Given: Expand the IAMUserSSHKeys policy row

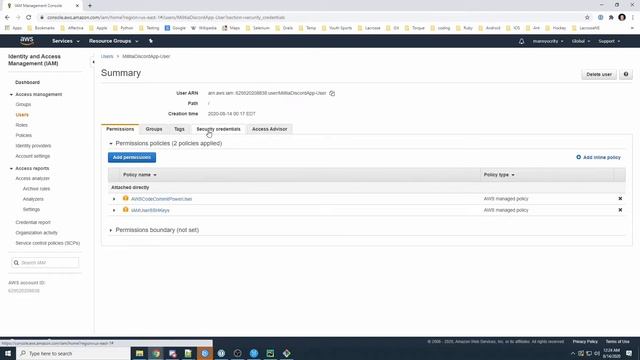Looking at the screenshot, I should [x=114, y=211].
